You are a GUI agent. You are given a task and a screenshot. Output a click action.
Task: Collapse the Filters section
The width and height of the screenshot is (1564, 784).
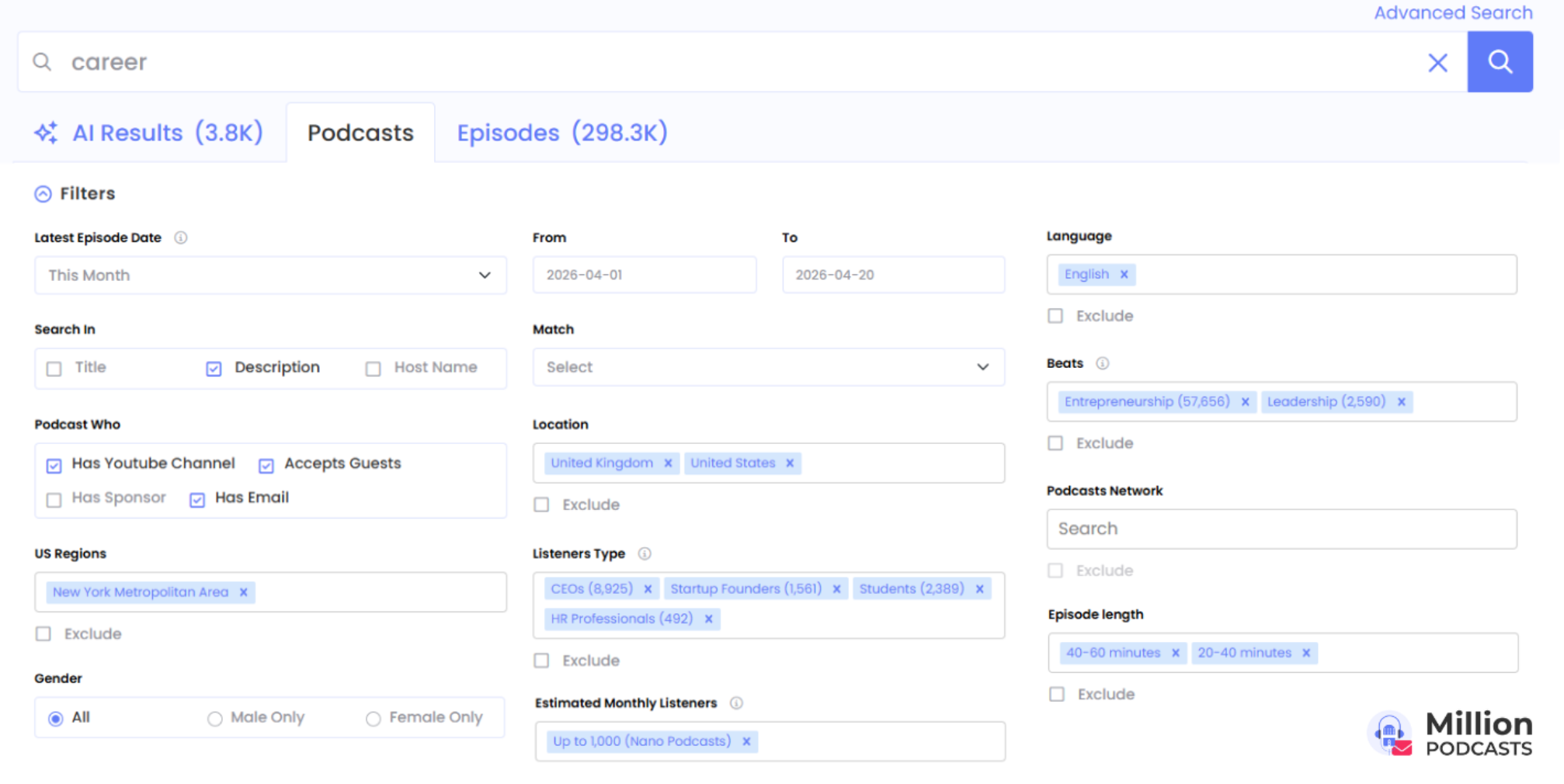[x=43, y=194]
